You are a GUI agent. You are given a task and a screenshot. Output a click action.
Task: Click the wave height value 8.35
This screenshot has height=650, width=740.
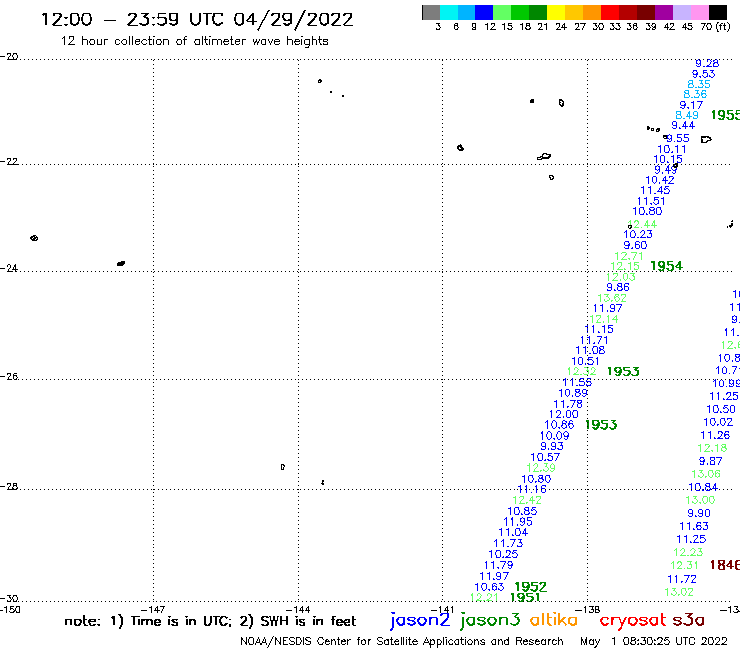[699, 84]
